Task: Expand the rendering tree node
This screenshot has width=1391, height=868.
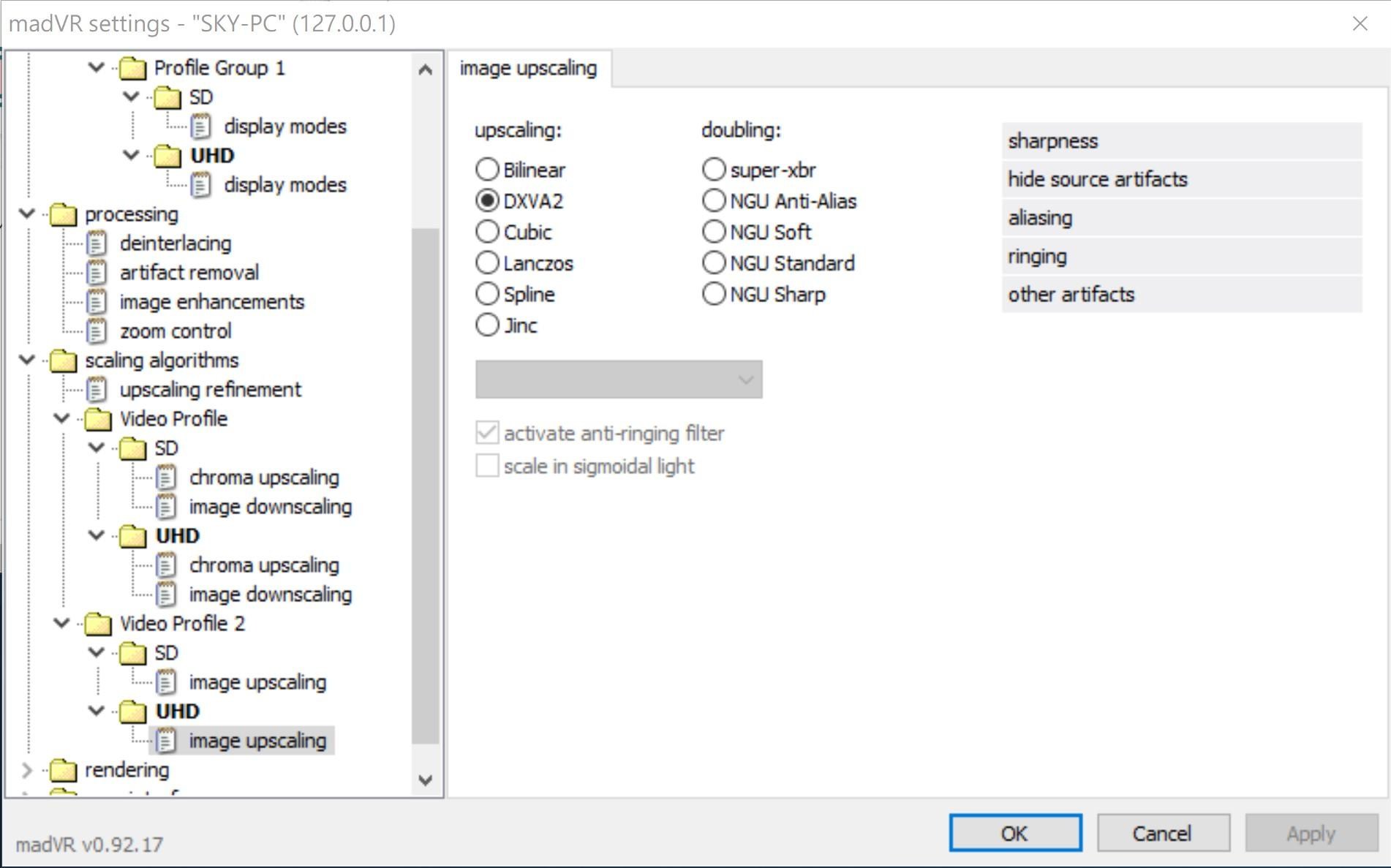Action: [x=27, y=770]
